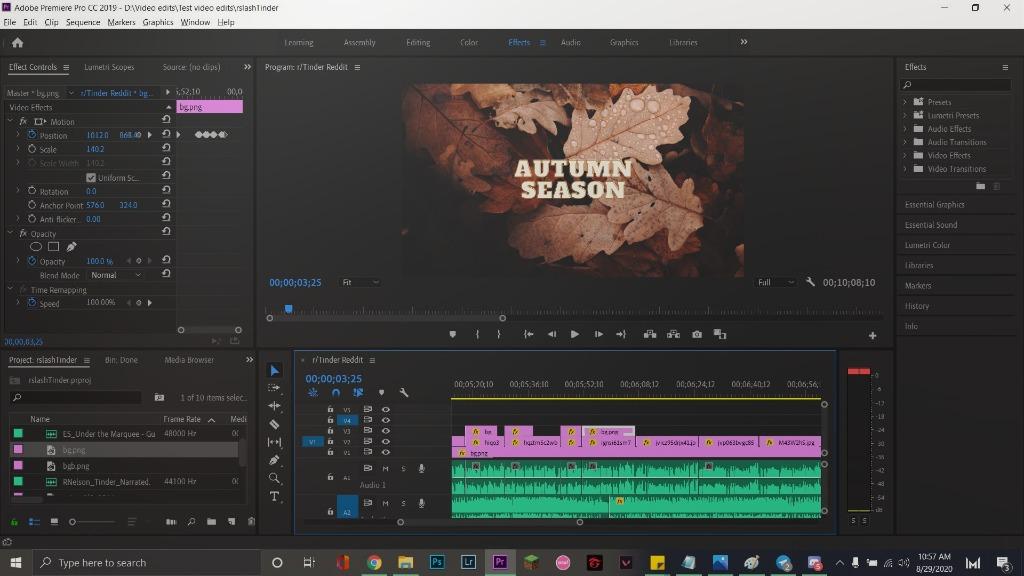Choose the Zoom tool magnifier
The height and width of the screenshot is (576, 1024).
275,478
